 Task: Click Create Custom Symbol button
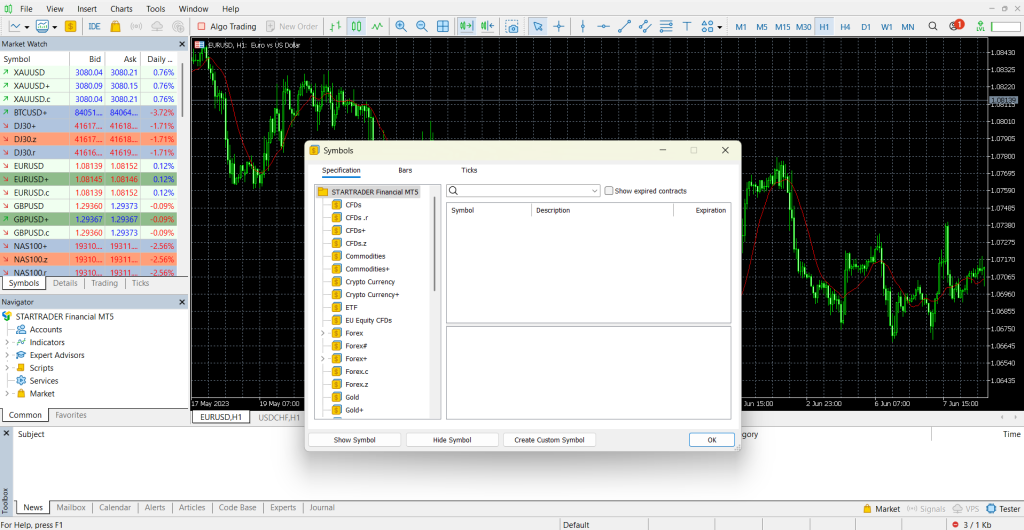(549, 440)
